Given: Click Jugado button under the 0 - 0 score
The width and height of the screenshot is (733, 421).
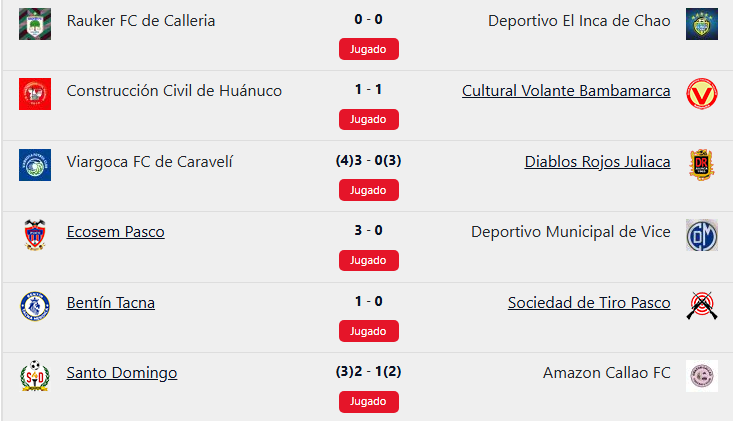Looking at the screenshot, I should tap(369, 49).
